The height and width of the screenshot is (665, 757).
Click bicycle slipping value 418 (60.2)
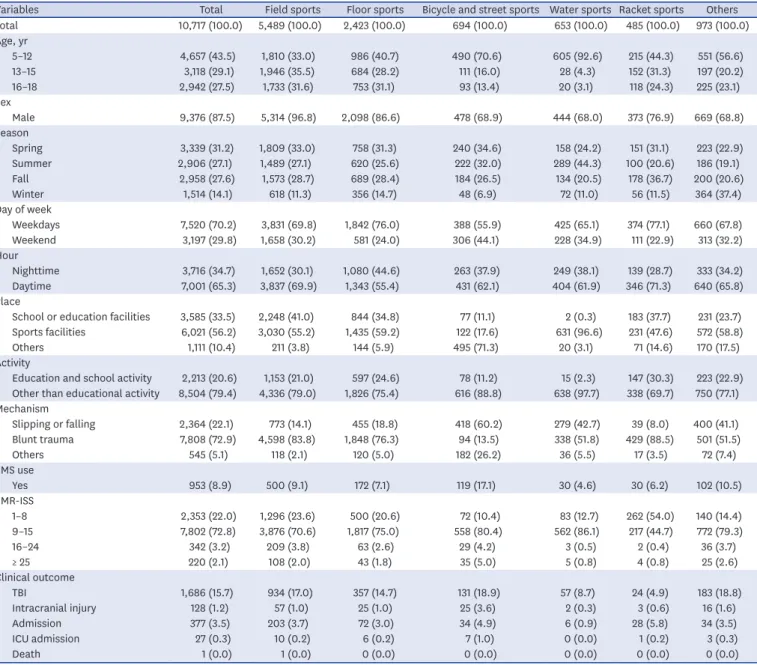tap(478, 424)
